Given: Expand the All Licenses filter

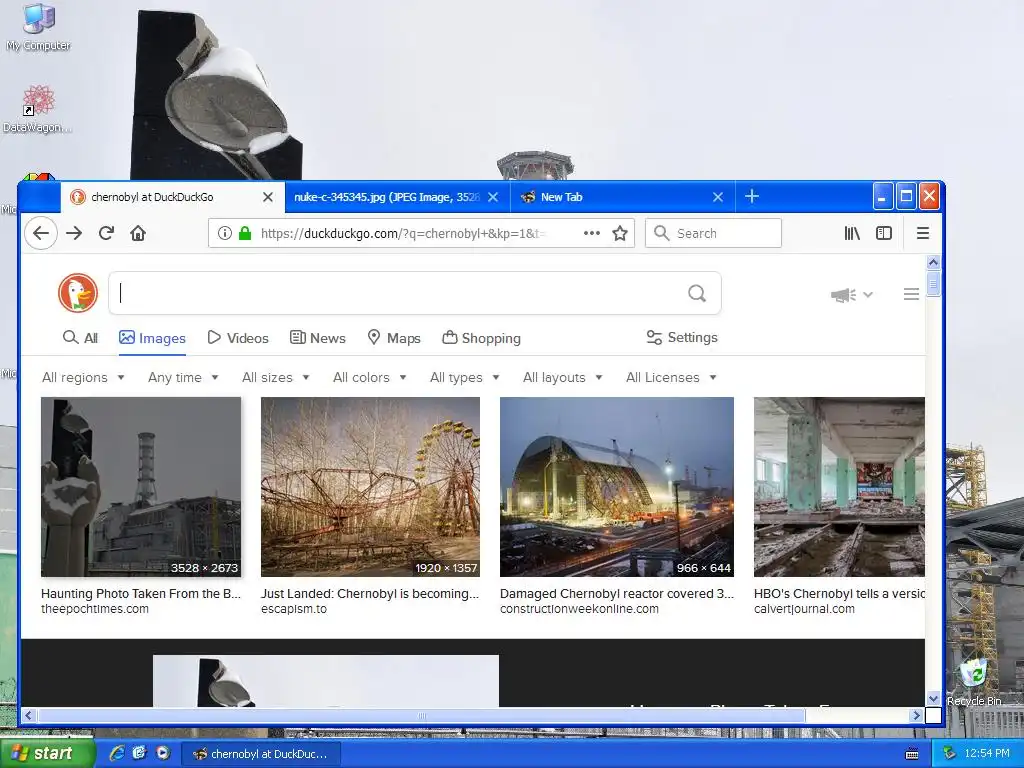Looking at the screenshot, I should pyautogui.click(x=671, y=377).
